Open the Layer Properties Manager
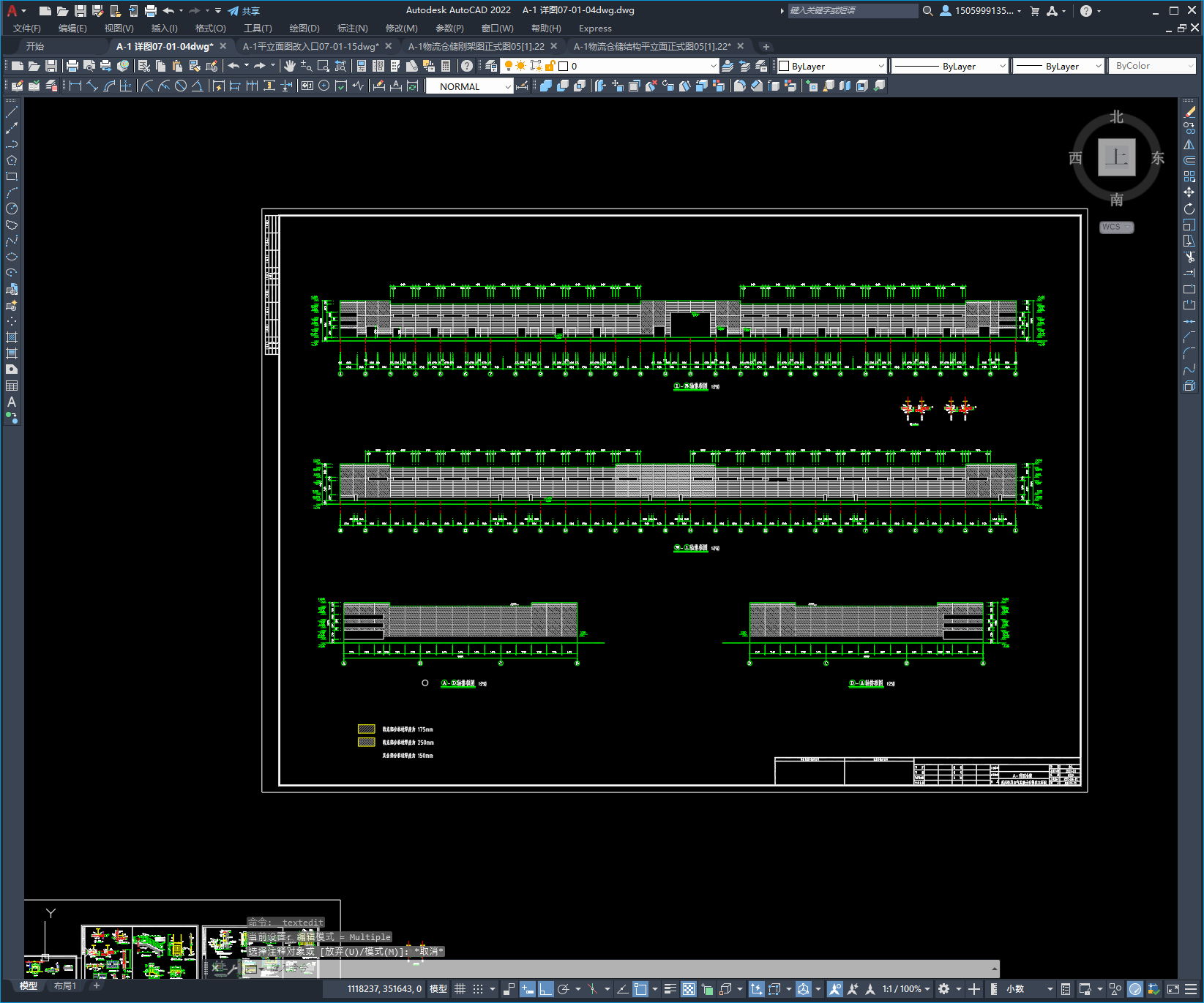The height and width of the screenshot is (1003, 1204). click(491, 66)
